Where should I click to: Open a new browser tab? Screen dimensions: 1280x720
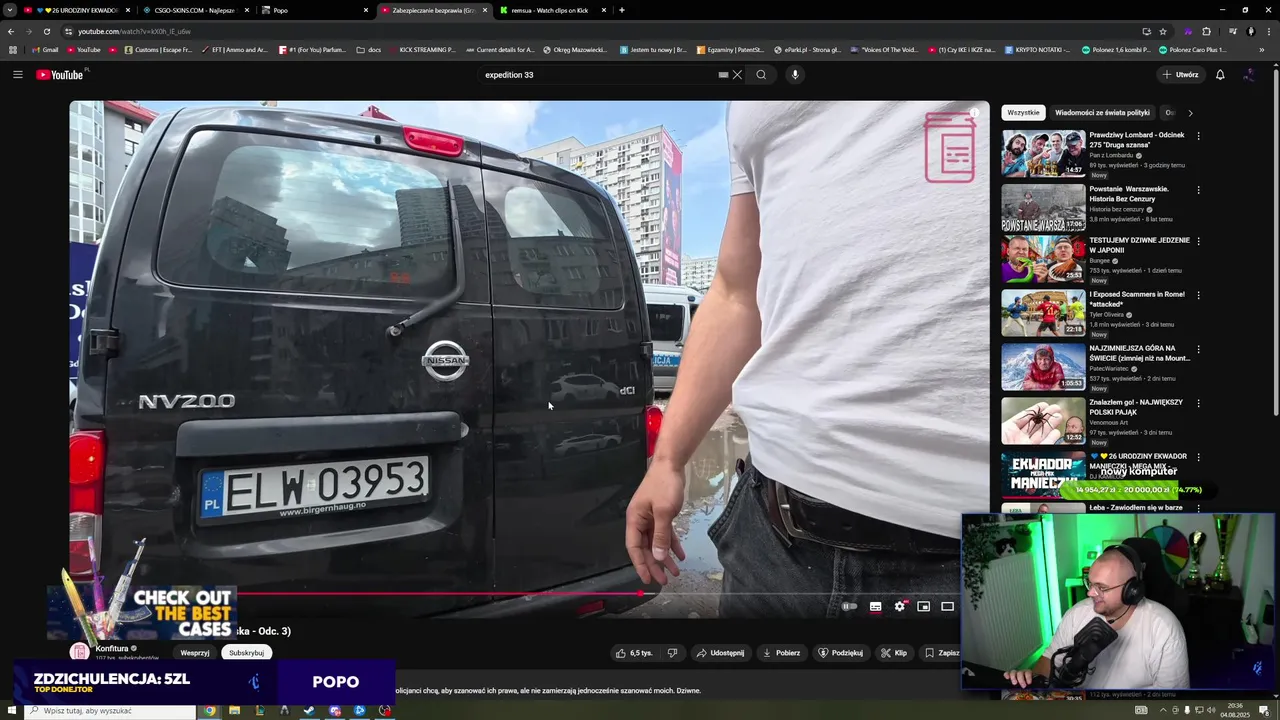coord(622,10)
